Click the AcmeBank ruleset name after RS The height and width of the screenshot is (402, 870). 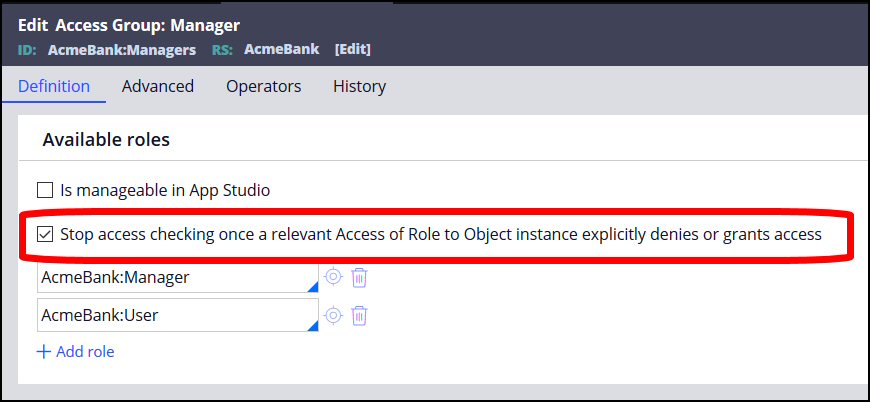pyautogui.click(x=283, y=48)
